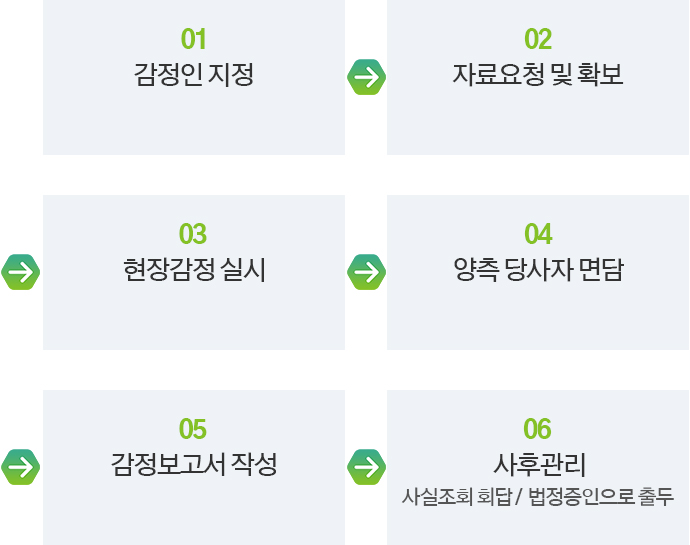690x545 pixels.
Task: Click the green step number 06
Action: [x=537, y=429]
